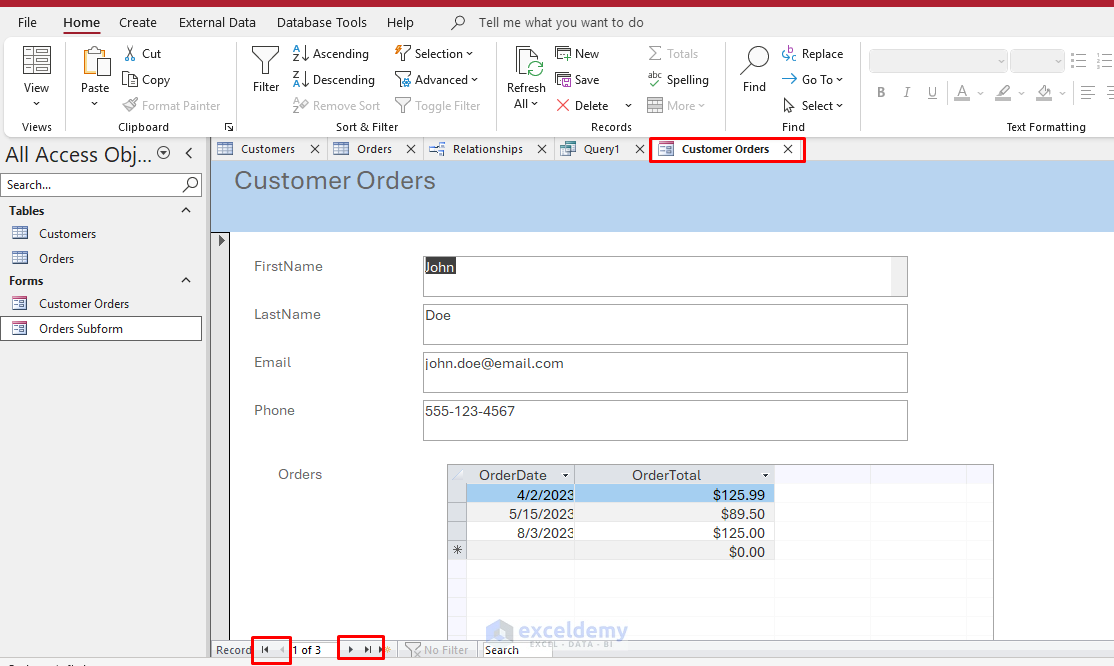Open Database Tools ribbon tab
The width and height of the screenshot is (1114, 666).
pos(322,23)
